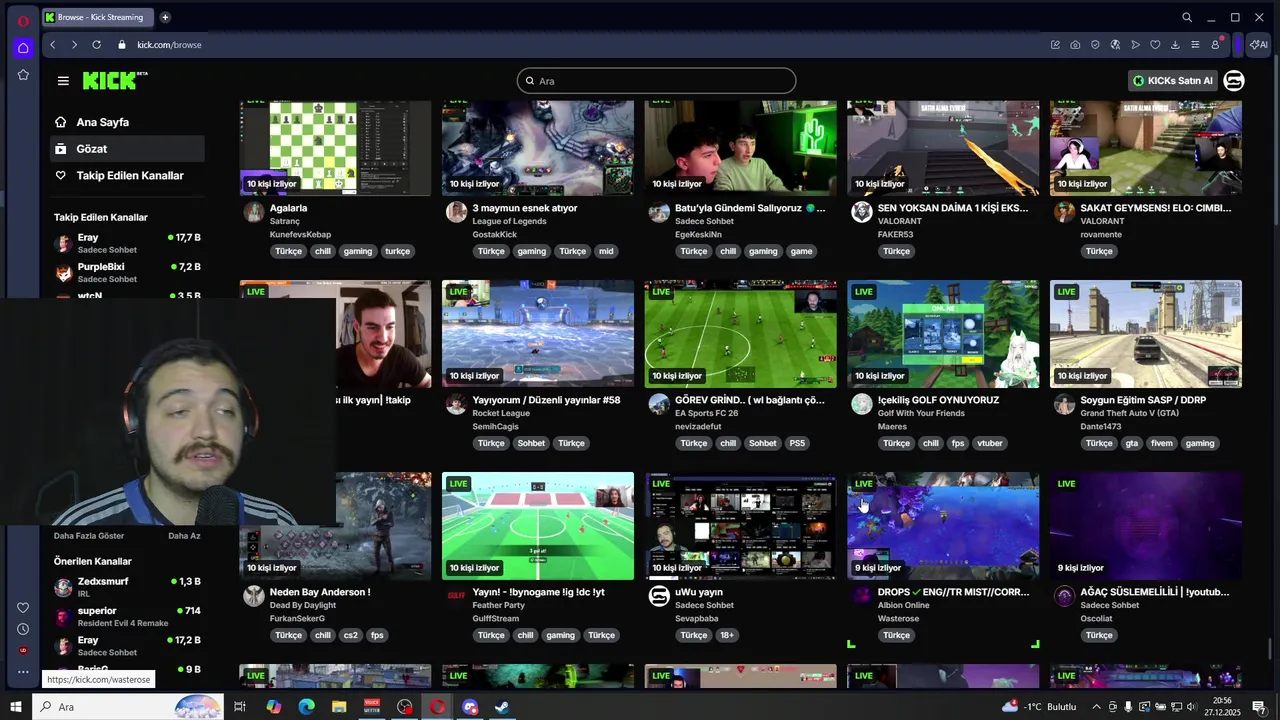The image size is (1280, 720).
Task: Open the Yayın! Feather Party stream thumbnail
Action: coord(538,526)
